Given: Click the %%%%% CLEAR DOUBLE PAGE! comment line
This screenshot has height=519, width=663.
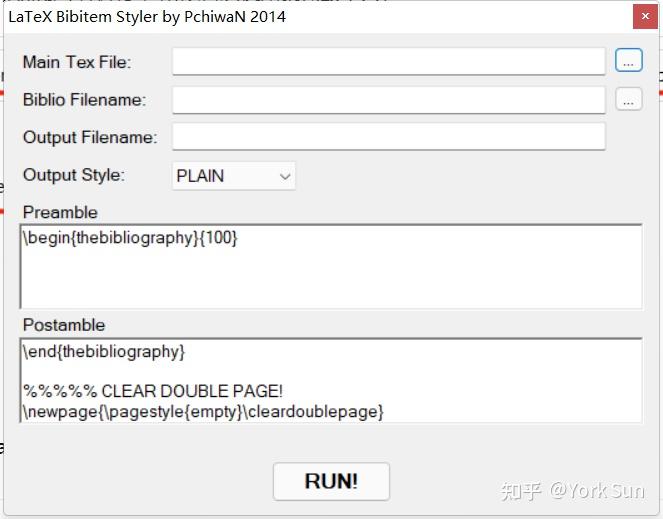Looking at the screenshot, I should coord(153,391).
